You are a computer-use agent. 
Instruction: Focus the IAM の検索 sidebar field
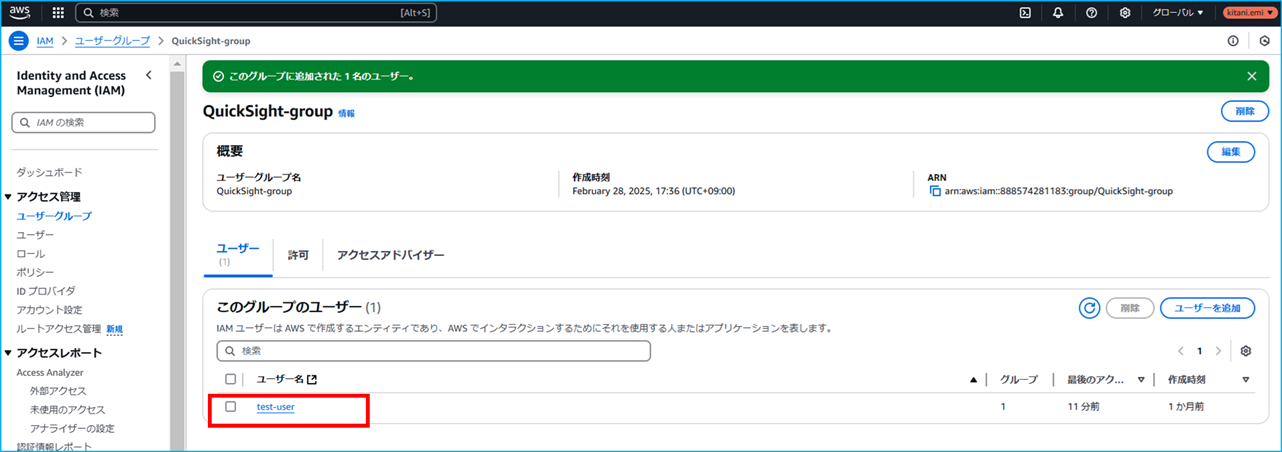(x=83, y=122)
